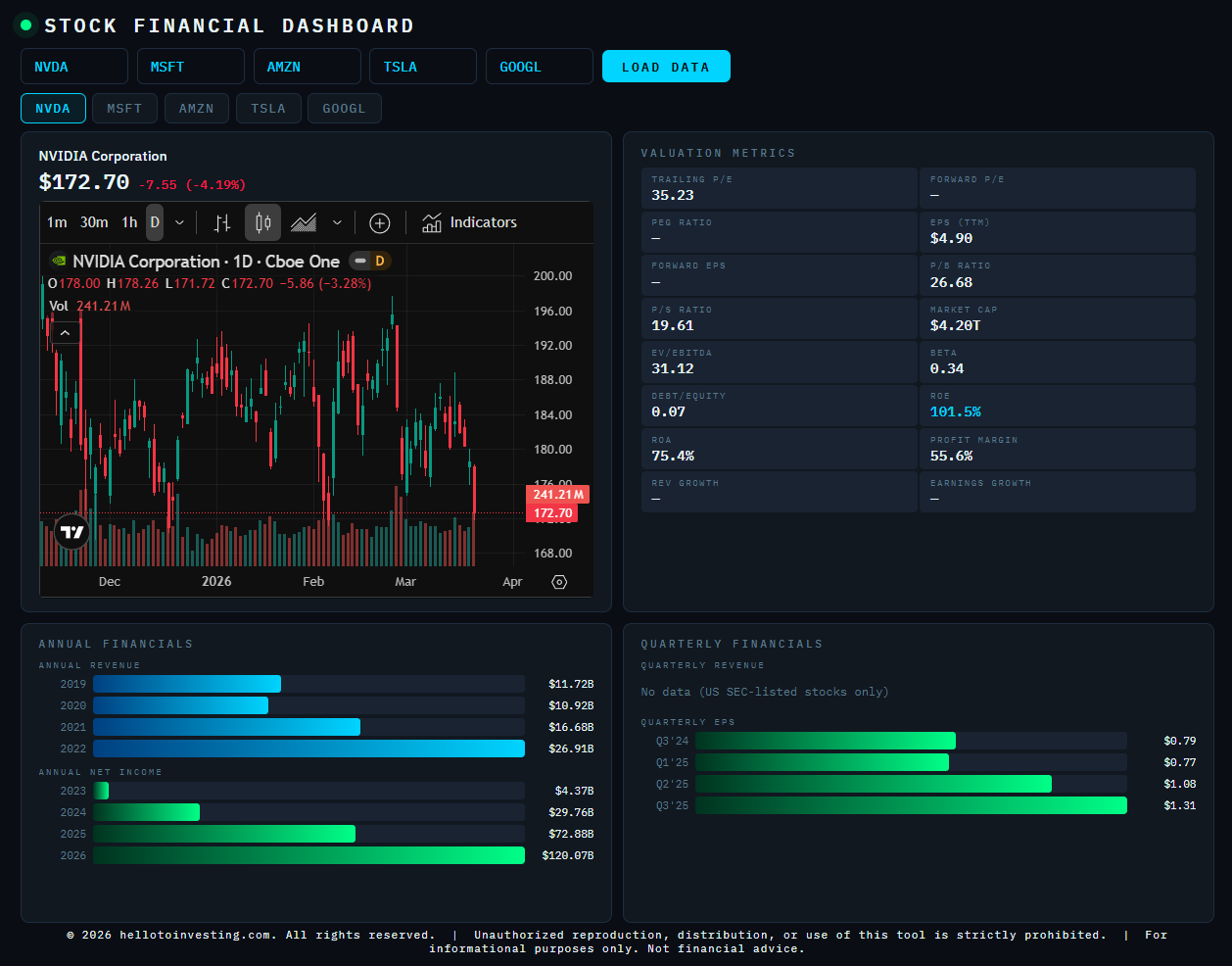1232x966 pixels.
Task: Focus the NVDA ticker input field
Action: pyautogui.click(x=74, y=67)
